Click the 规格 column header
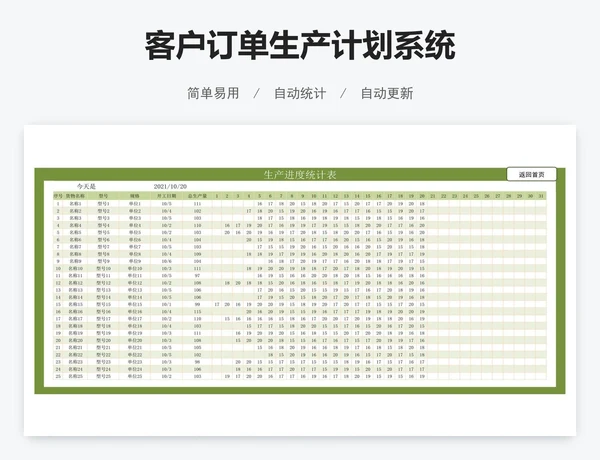The width and height of the screenshot is (600, 460). pos(135,196)
